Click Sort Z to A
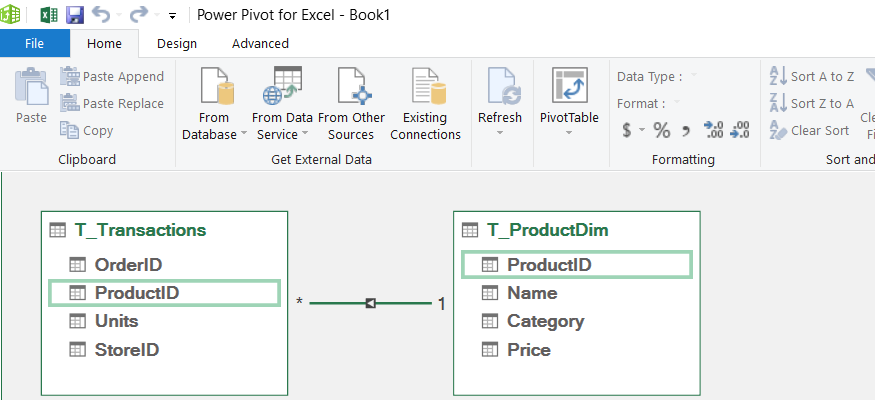 click(812, 103)
